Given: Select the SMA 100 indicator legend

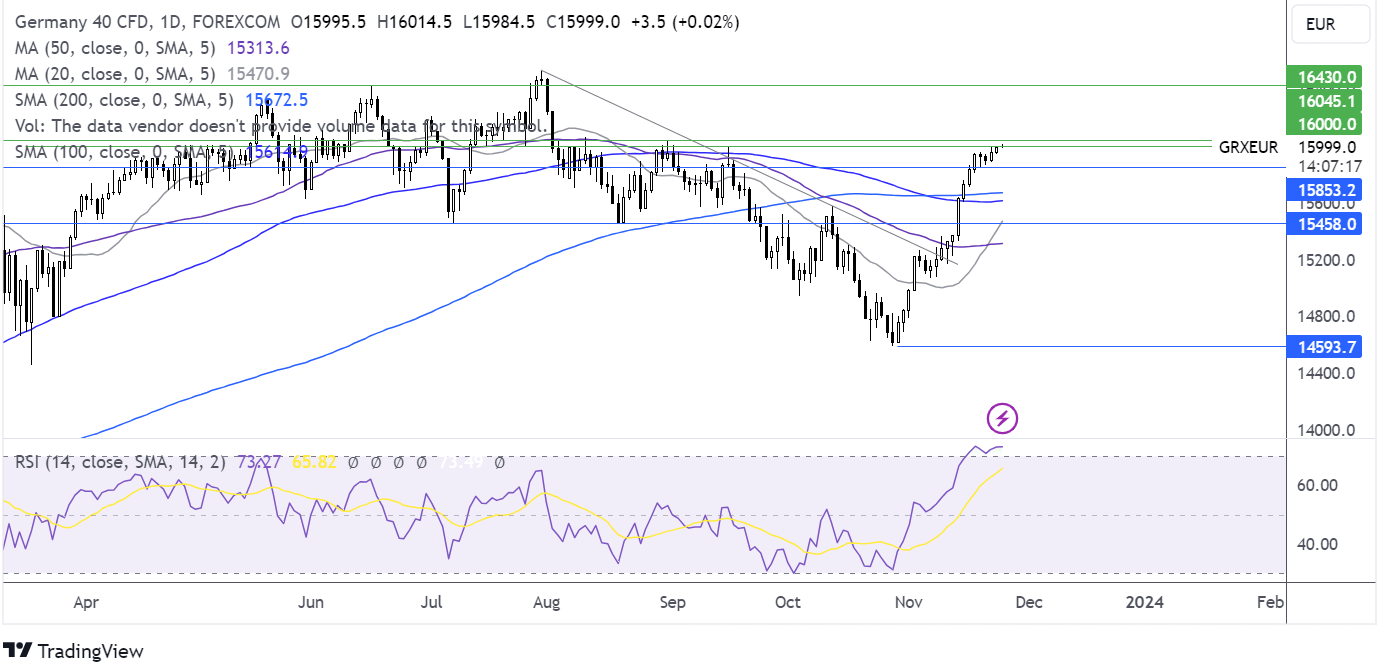Looking at the screenshot, I should point(161,152).
